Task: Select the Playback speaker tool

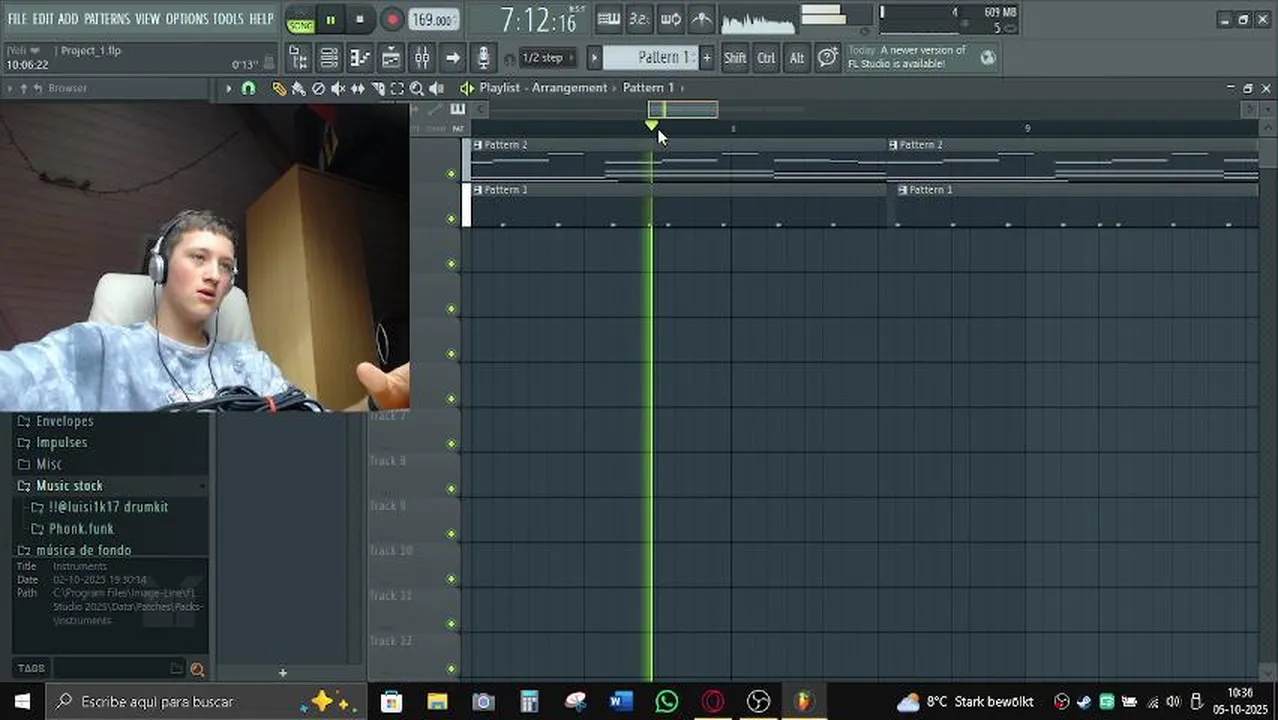Action: click(437, 88)
